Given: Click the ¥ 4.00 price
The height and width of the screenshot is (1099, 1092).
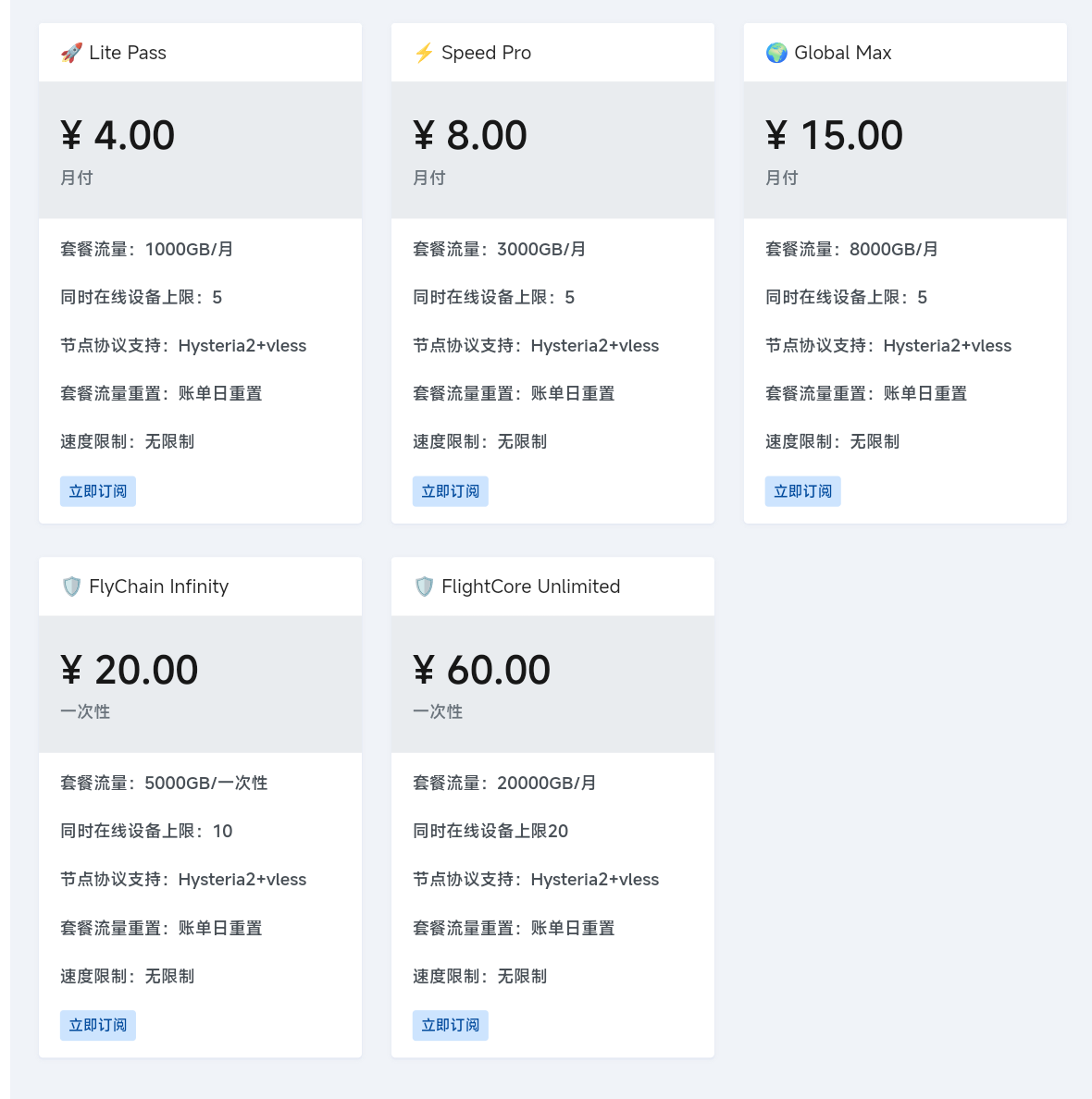Looking at the screenshot, I should tap(118, 134).
